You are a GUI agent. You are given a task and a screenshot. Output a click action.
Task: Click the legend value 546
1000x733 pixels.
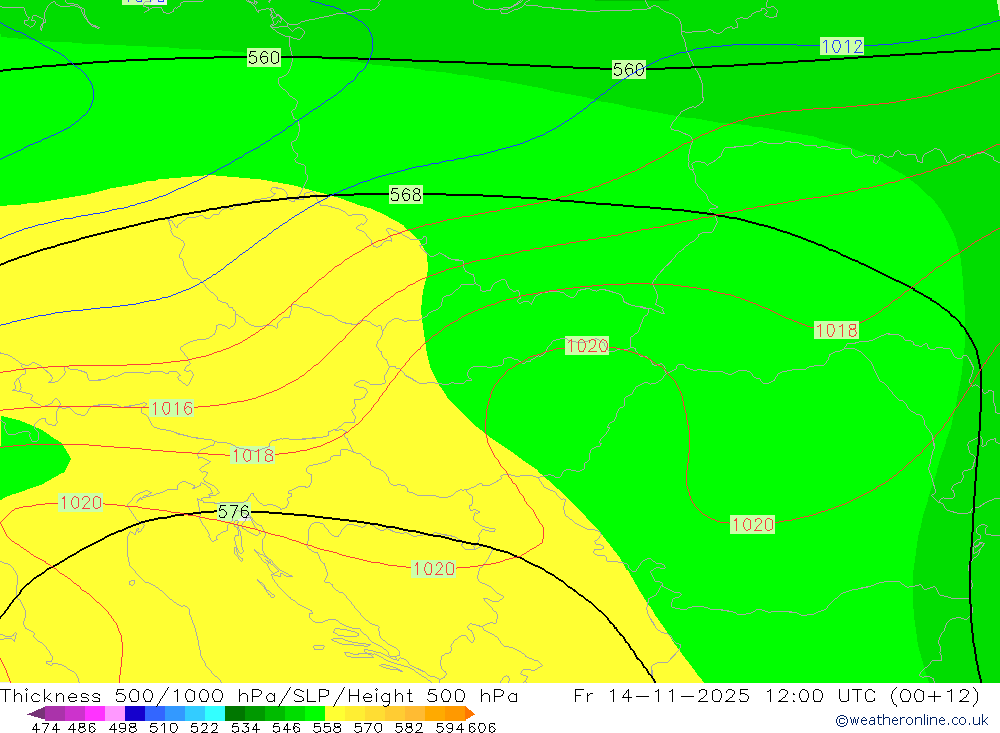coord(286,728)
